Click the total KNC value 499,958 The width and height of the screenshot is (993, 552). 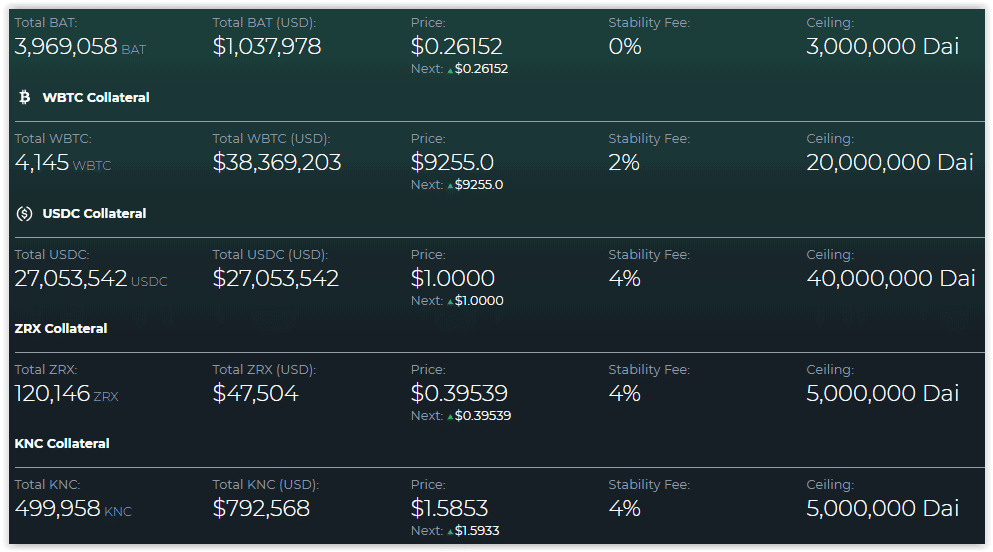point(58,509)
